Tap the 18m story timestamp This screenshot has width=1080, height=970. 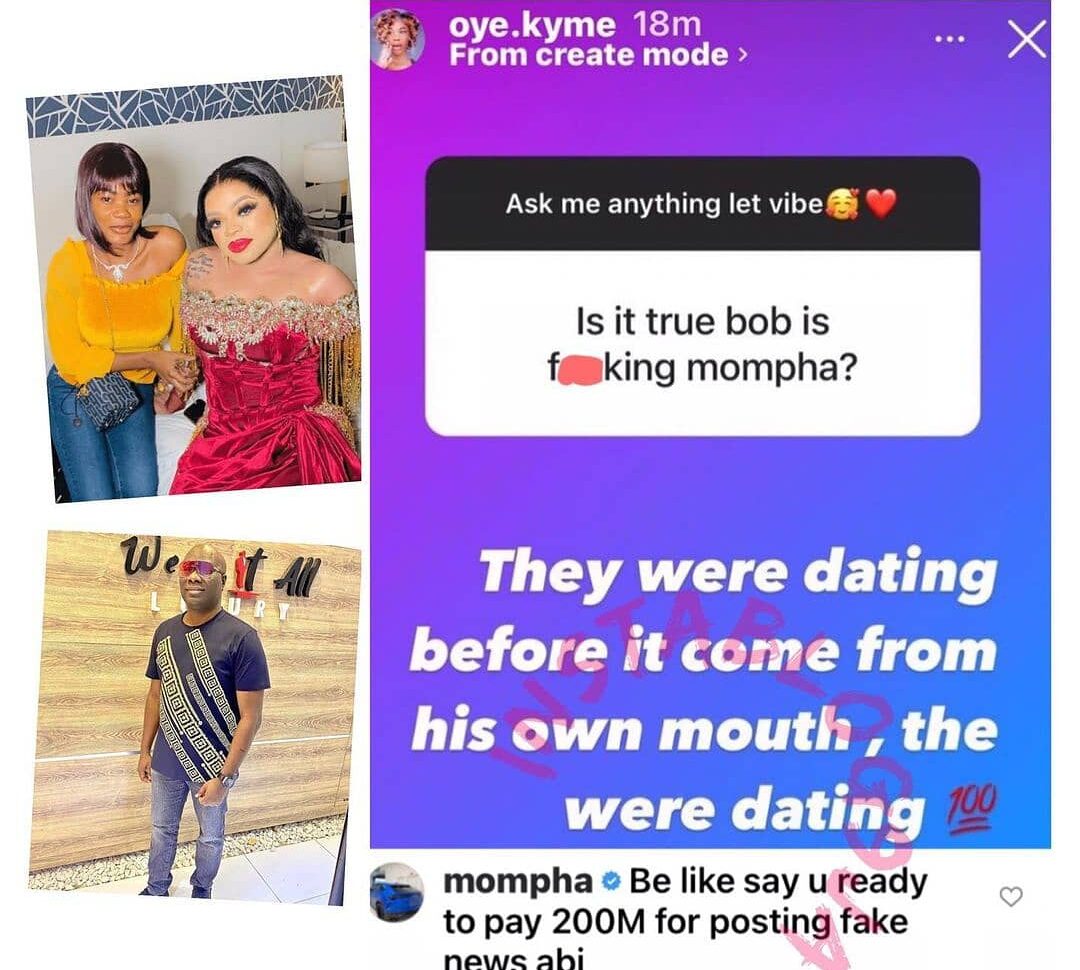[x=667, y=25]
